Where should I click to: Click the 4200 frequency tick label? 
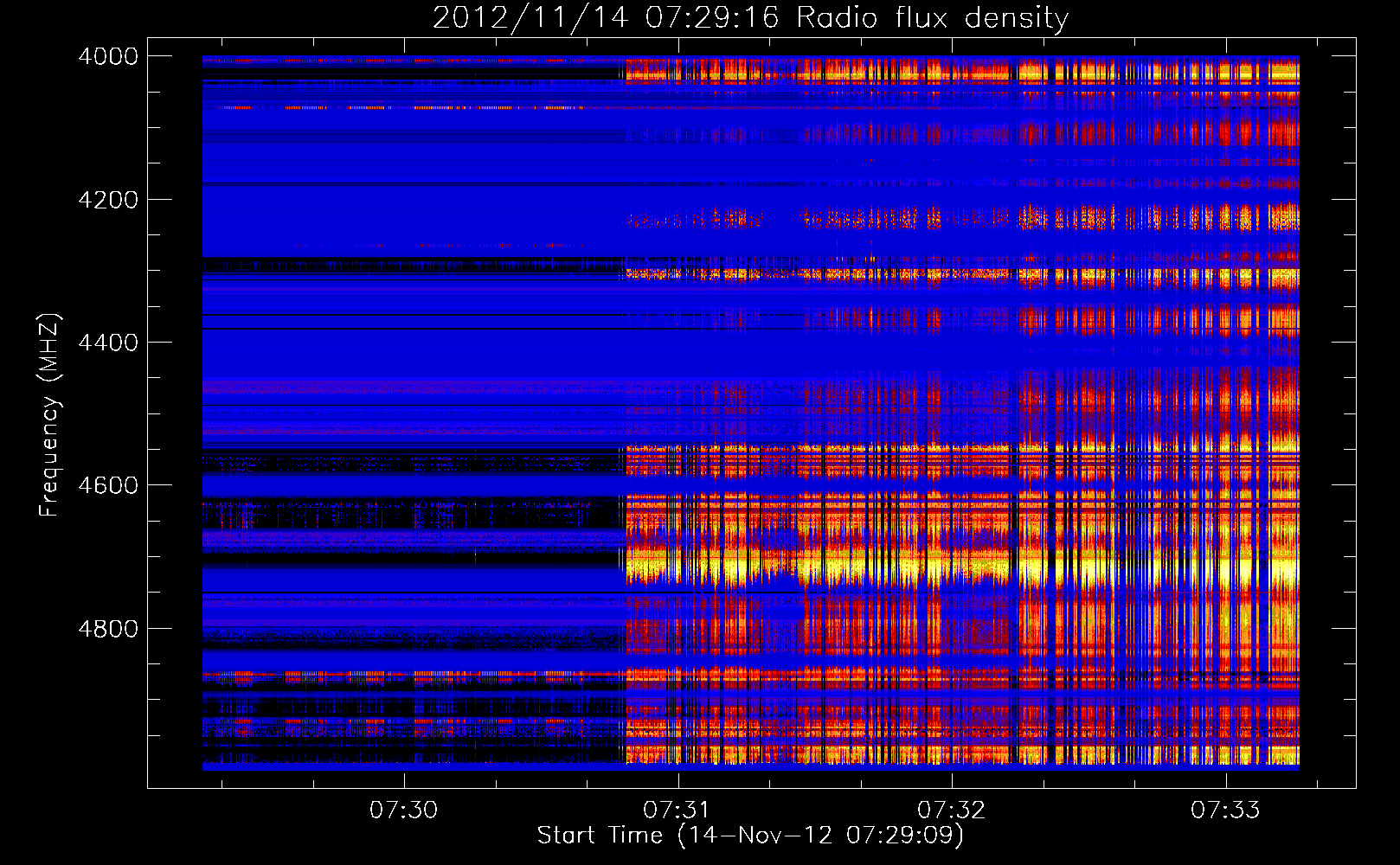(x=108, y=200)
